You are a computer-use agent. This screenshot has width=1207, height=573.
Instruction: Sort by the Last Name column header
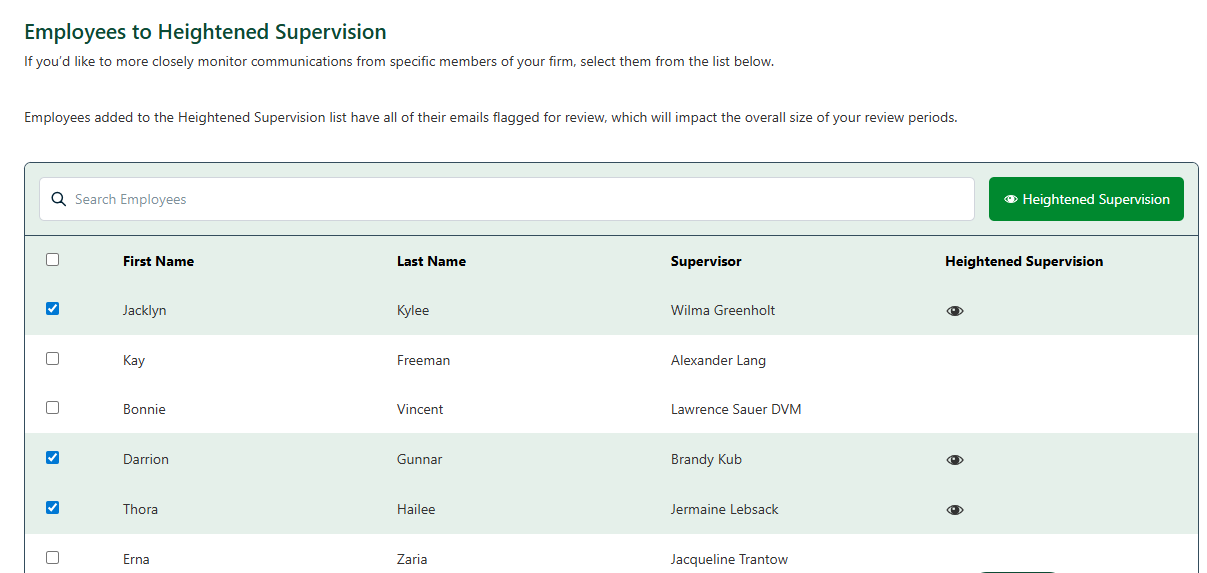(x=431, y=261)
